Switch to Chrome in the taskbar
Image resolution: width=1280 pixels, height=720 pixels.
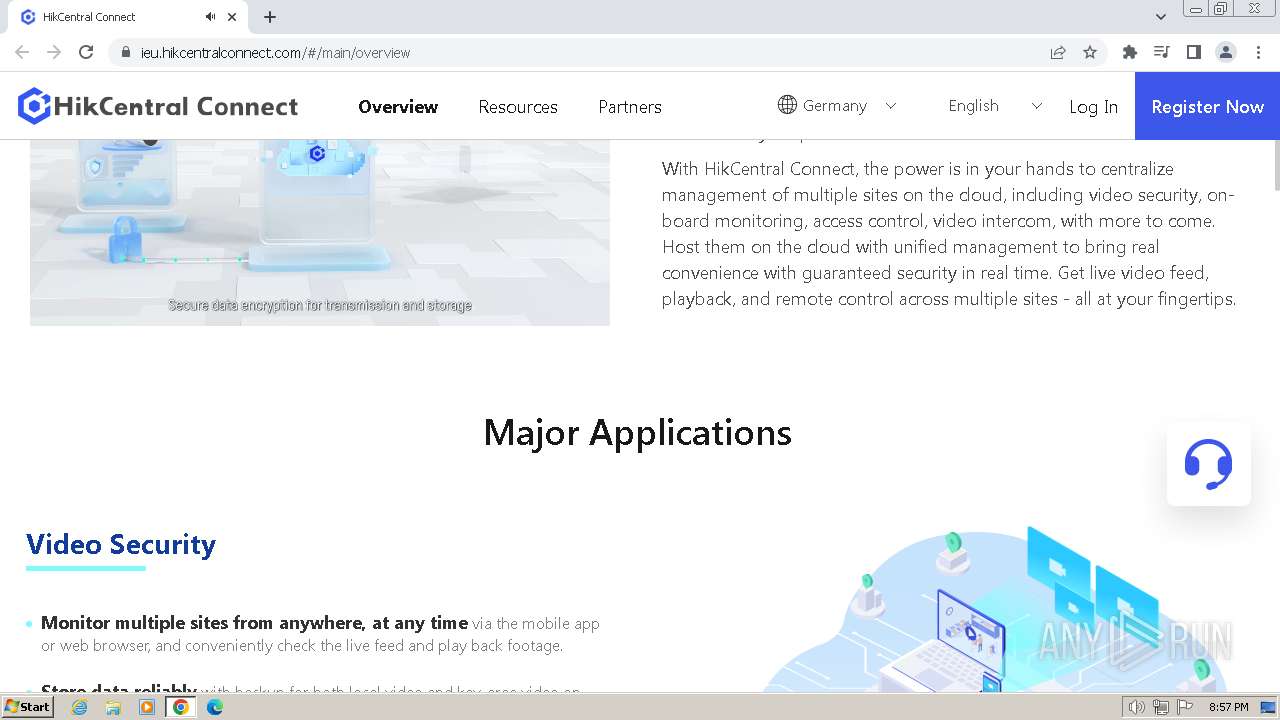pyautogui.click(x=181, y=707)
